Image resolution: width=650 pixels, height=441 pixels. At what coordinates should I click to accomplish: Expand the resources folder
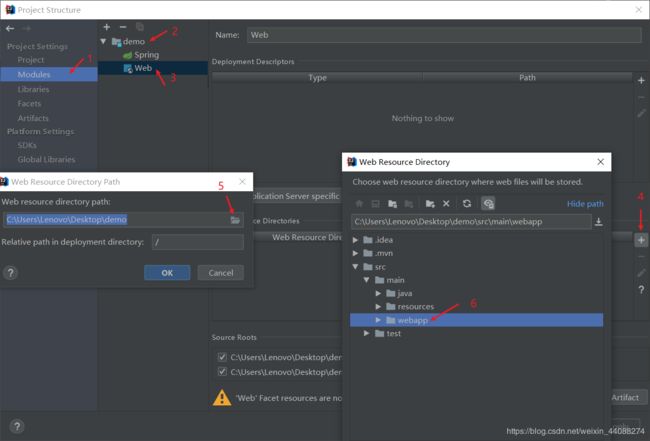point(378,307)
